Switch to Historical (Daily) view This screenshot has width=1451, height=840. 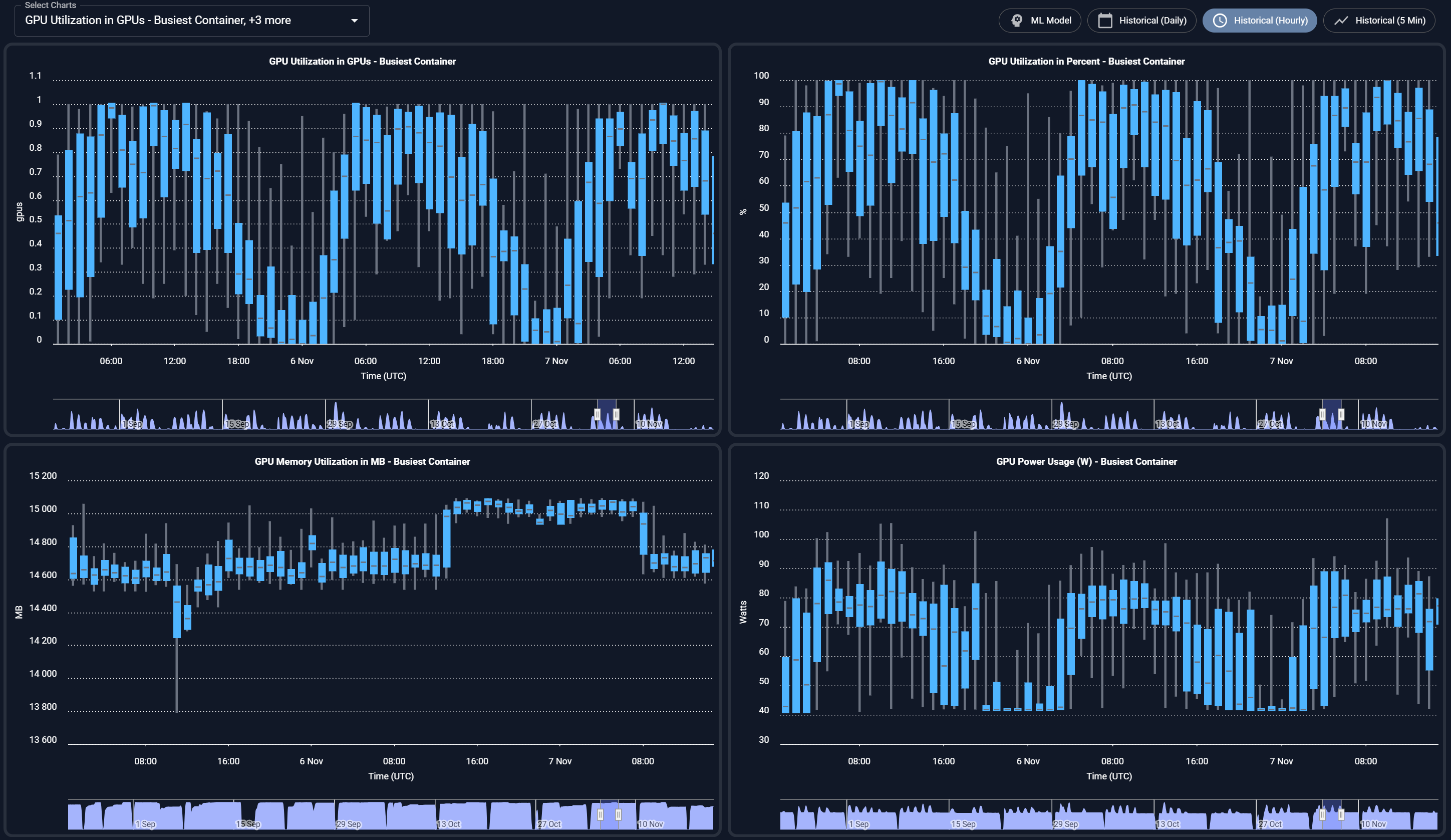click(1152, 20)
